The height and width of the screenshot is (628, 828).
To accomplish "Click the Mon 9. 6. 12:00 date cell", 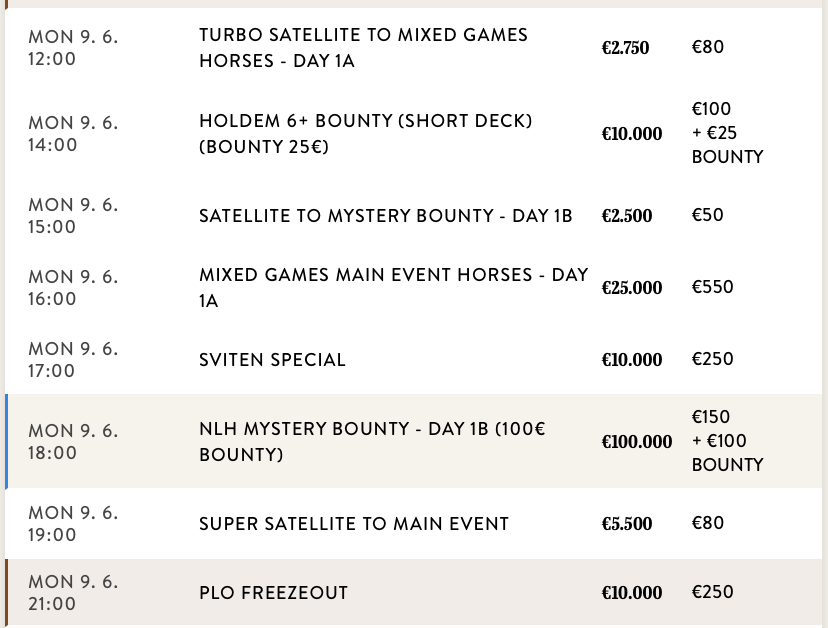I will tap(73, 48).
